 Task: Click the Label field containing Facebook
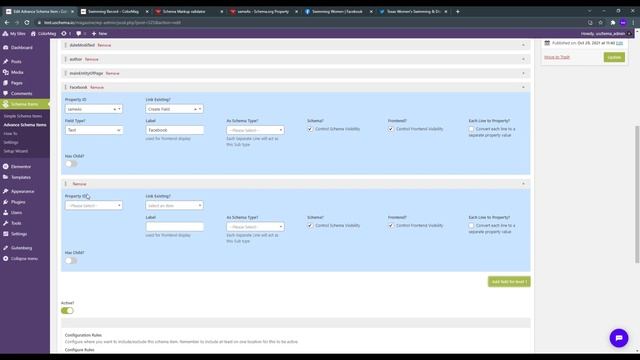(x=175, y=130)
